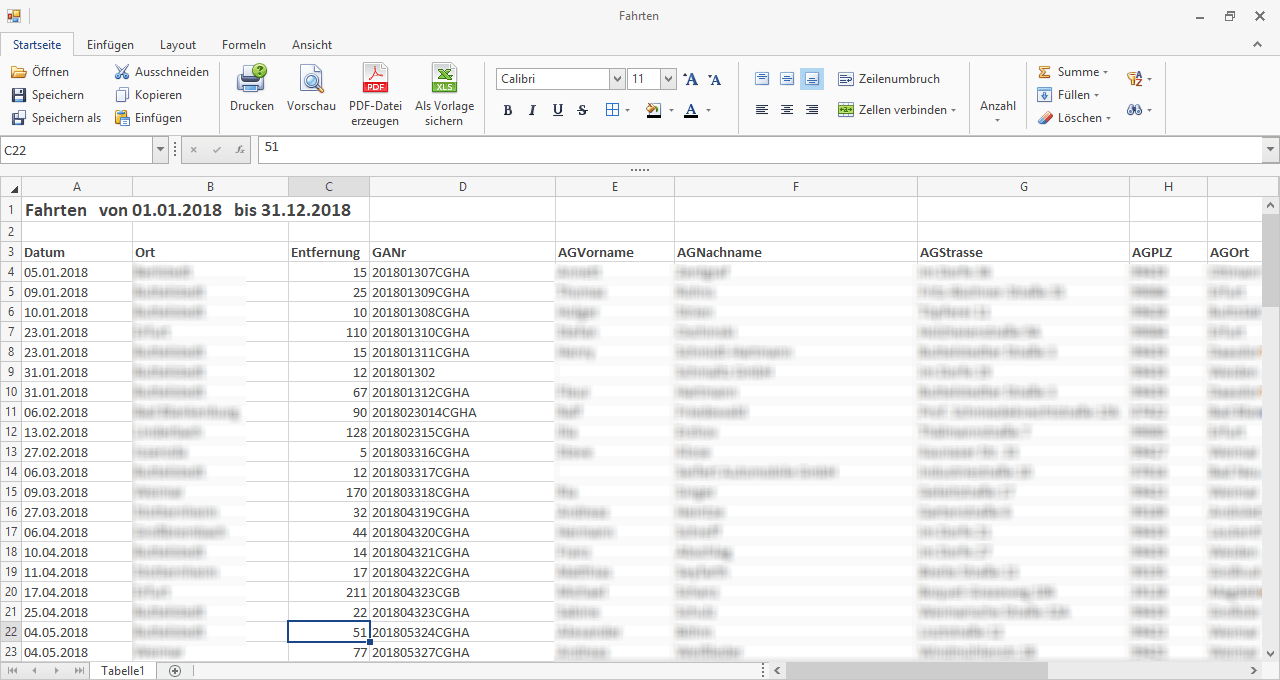Insert a sum with Summe
1280x680 pixels.
[1073, 72]
